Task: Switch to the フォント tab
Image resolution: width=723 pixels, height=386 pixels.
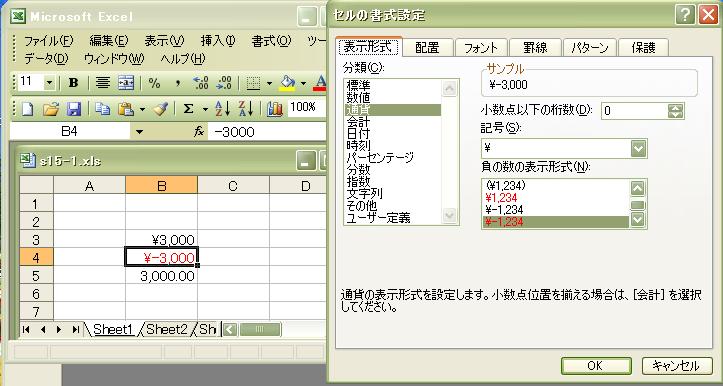Action: tap(481, 48)
